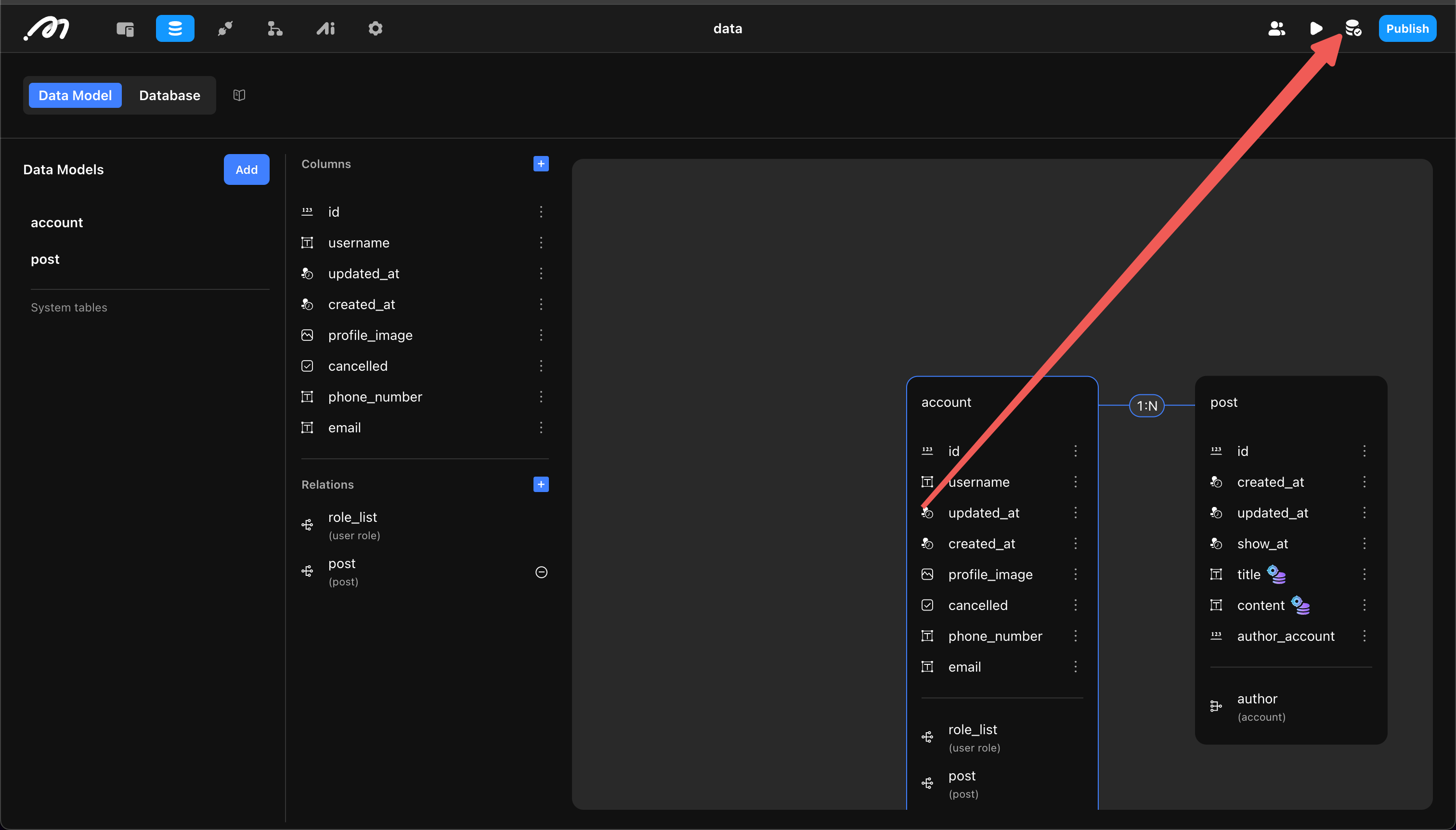Click profile_image field in account card

pyautogui.click(x=991, y=575)
